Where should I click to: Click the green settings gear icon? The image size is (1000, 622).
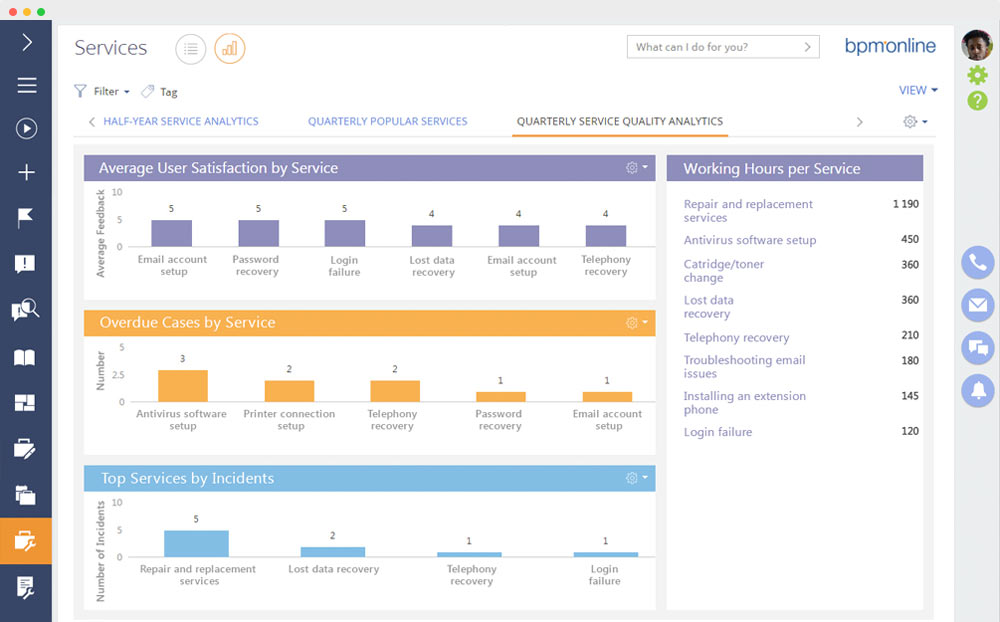coord(977,75)
